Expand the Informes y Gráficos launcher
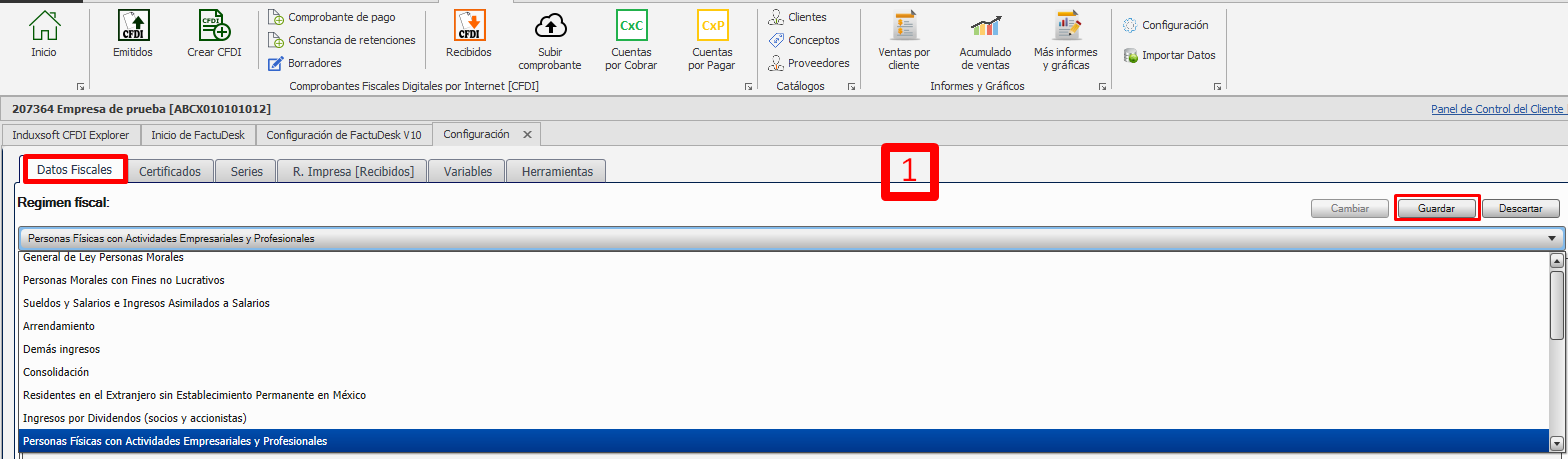The width and height of the screenshot is (1568, 459). (1102, 87)
